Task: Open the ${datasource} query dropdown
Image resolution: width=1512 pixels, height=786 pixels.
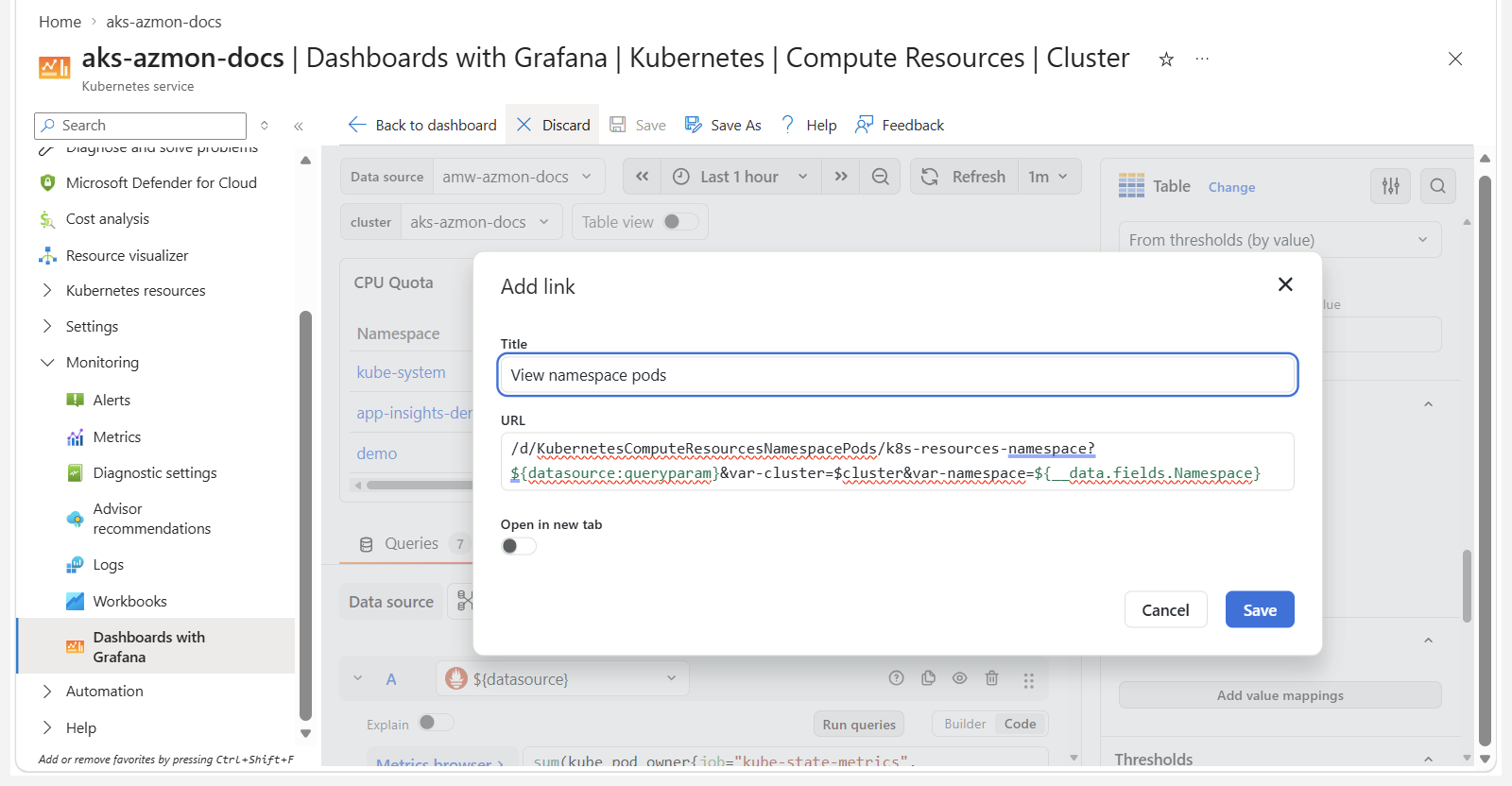Action: [562, 678]
